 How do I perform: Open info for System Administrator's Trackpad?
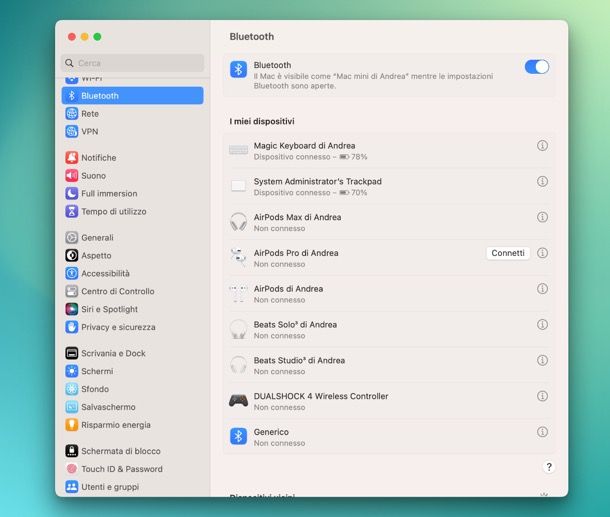coord(542,181)
